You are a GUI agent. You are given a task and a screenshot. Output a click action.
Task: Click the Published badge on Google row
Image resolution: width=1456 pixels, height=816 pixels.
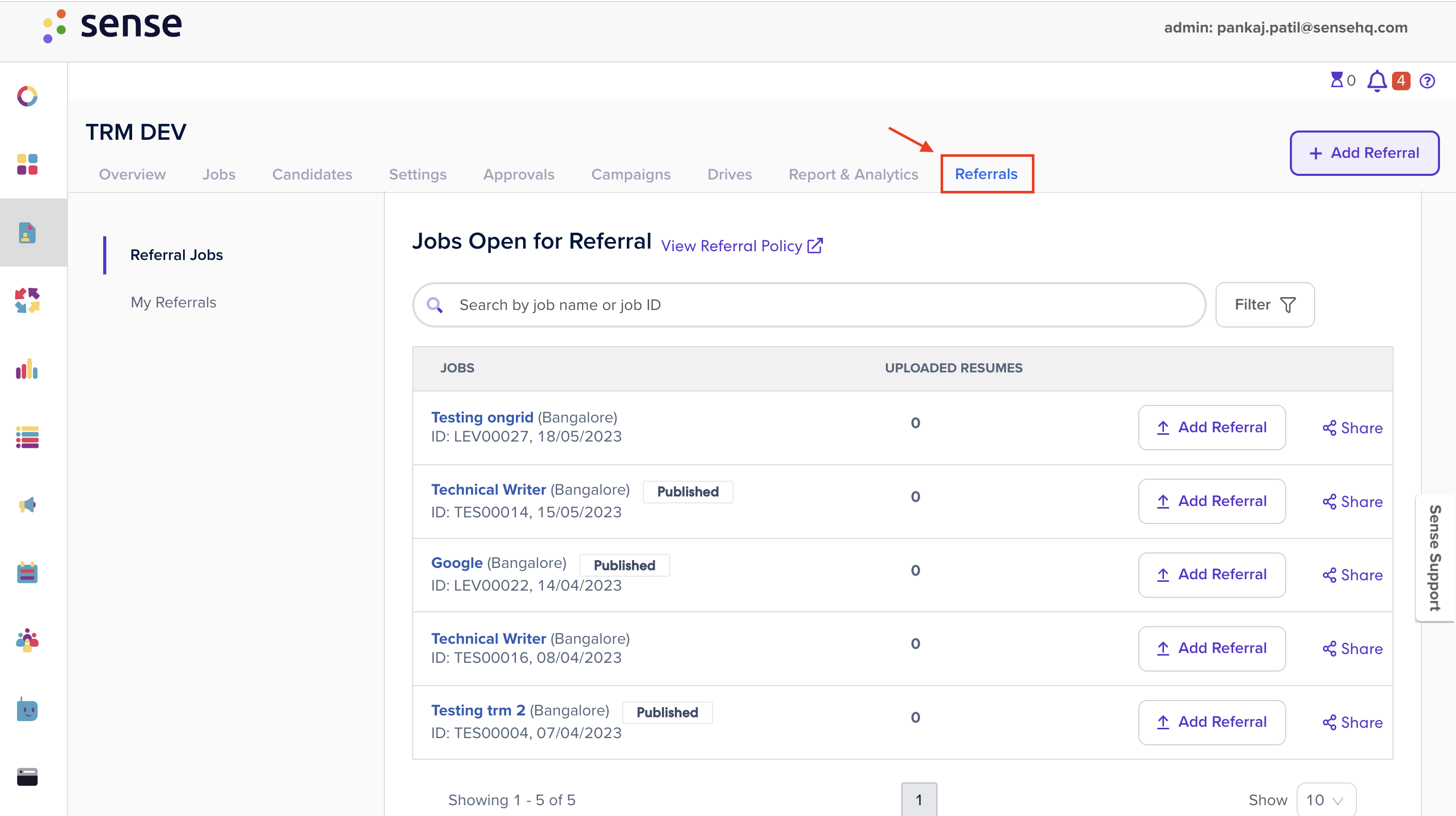(625, 565)
